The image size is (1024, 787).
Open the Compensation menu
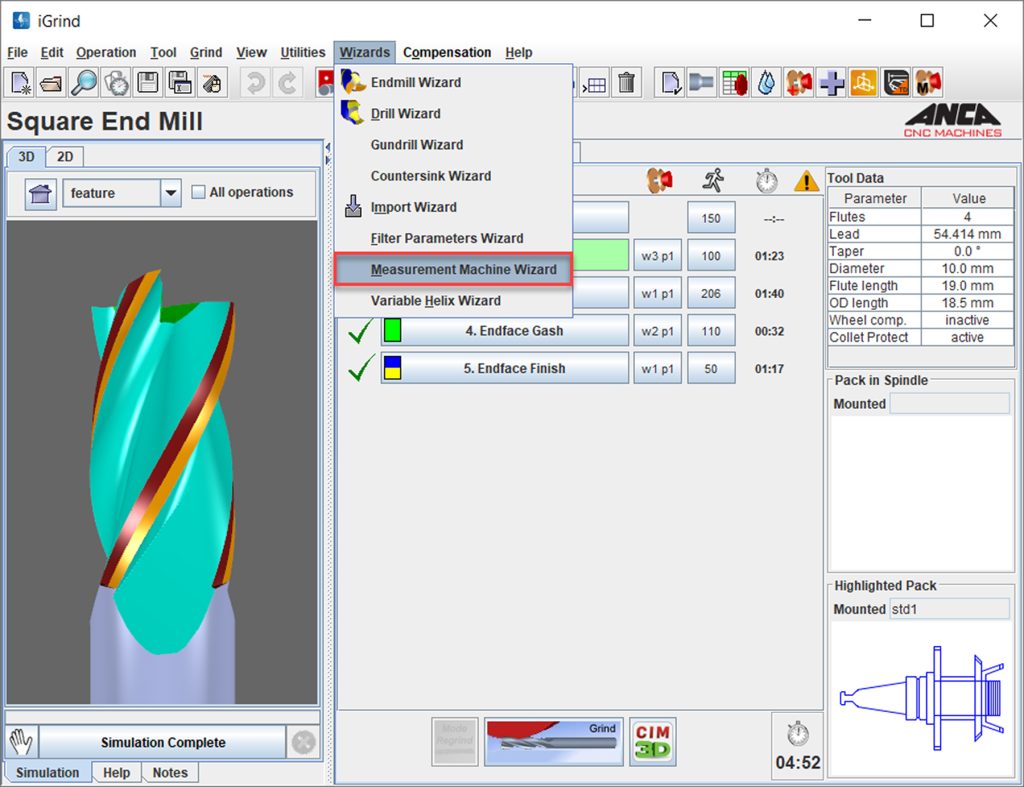pyautogui.click(x=447, y=52)
